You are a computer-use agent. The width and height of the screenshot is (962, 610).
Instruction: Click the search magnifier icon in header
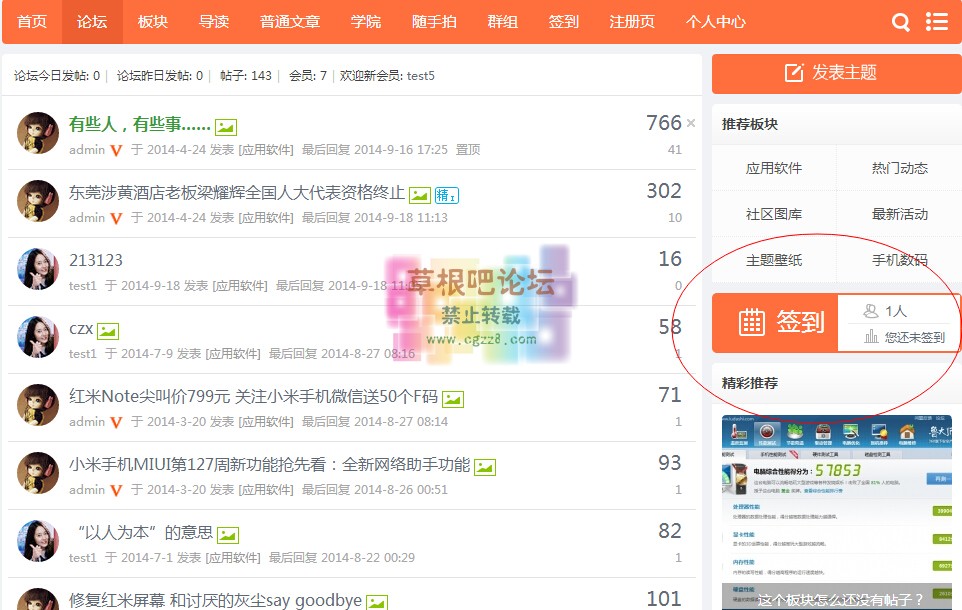coord(901,22)
